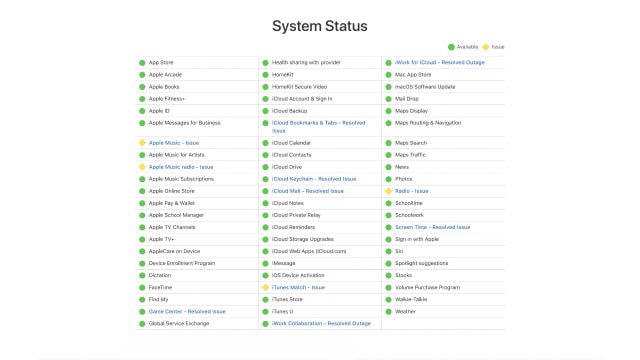Click green status dot beside Apple Fitness+

tap(142, 99)
